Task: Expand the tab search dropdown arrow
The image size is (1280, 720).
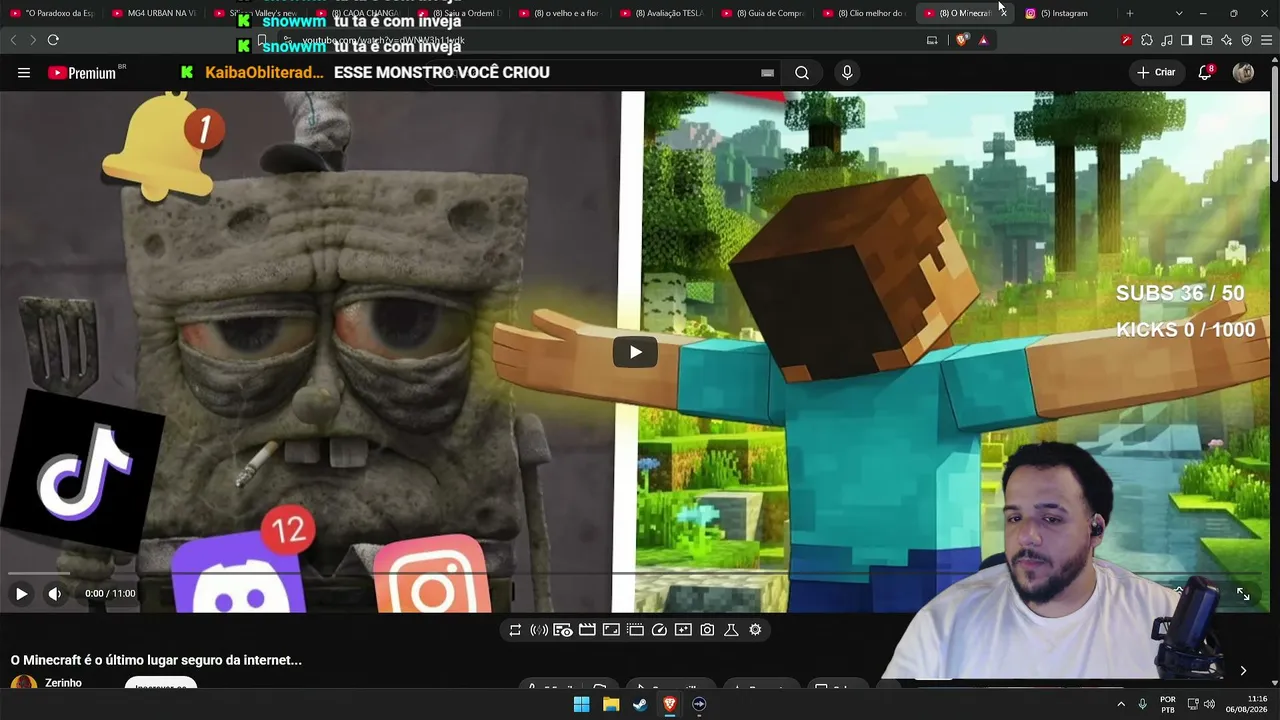Action: [1179, 13]
